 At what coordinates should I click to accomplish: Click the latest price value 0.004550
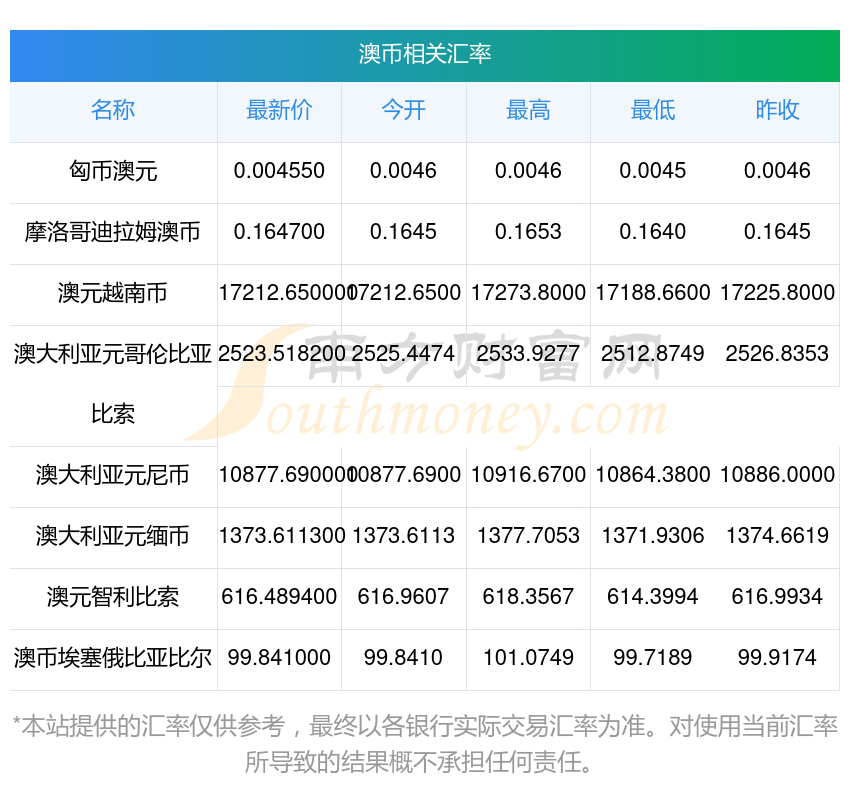[279, 171]
